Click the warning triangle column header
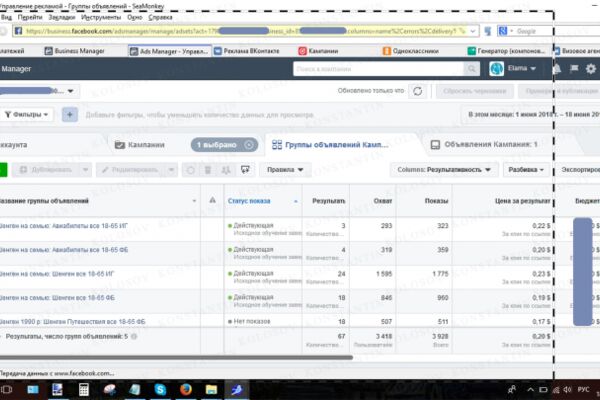This screenshot has width=600, height=400. click(x=212, y=200)
